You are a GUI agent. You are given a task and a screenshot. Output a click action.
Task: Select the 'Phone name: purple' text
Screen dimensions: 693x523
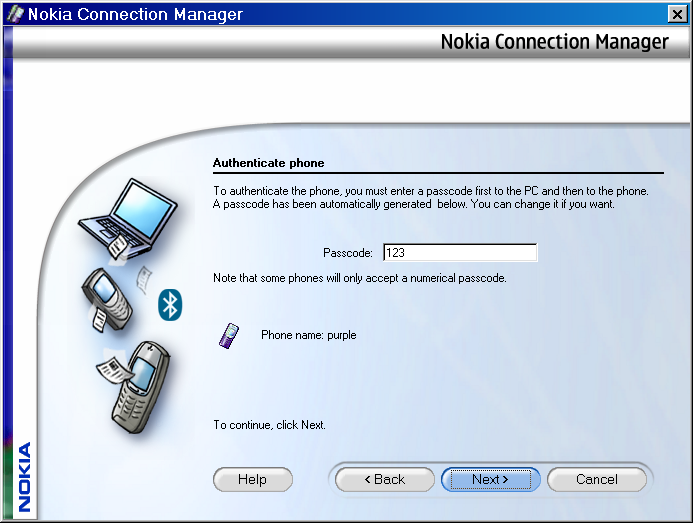coord(308,335)
